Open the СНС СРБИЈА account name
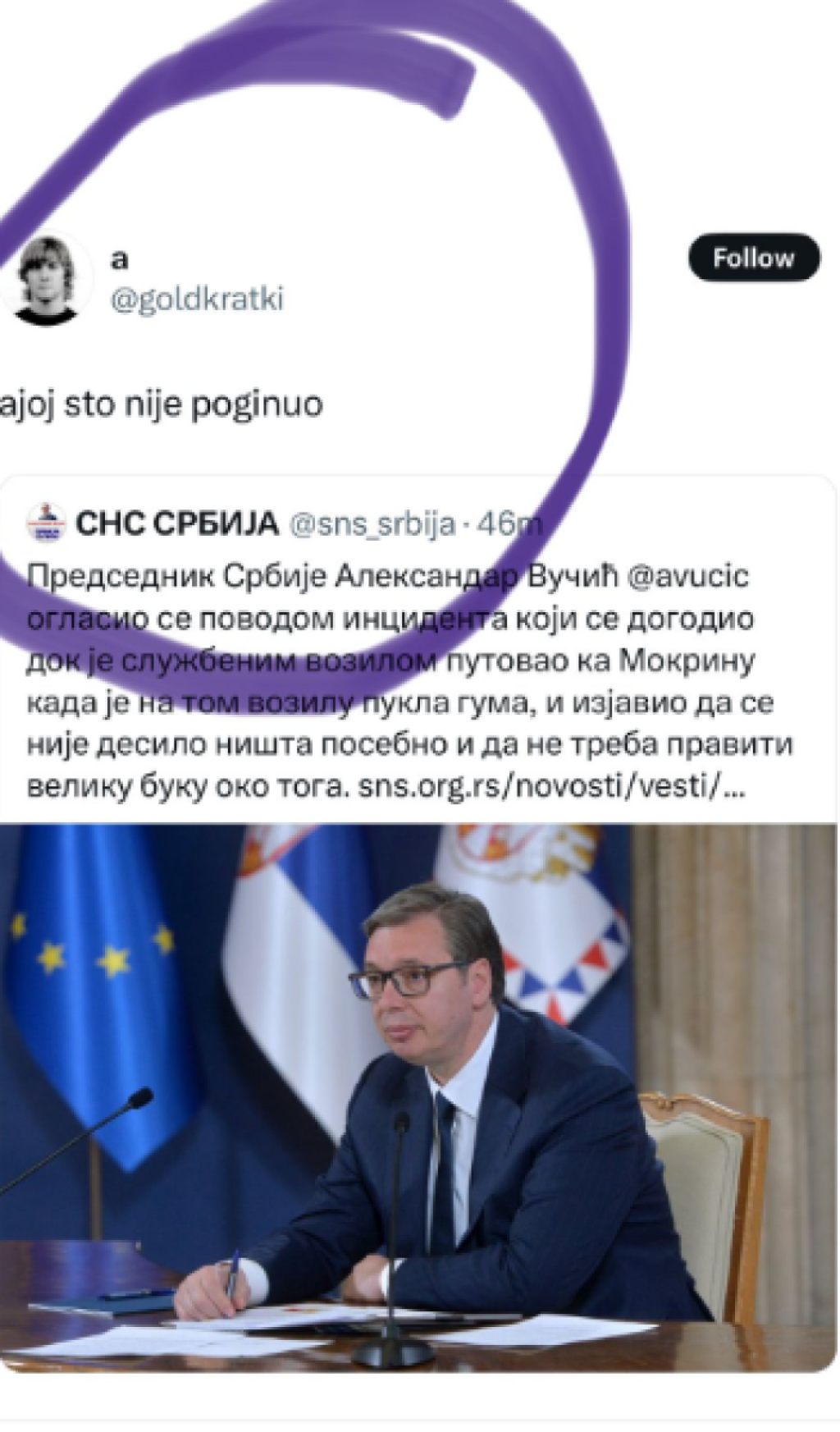Viewport: 840px width, 1432px height. 177,523
